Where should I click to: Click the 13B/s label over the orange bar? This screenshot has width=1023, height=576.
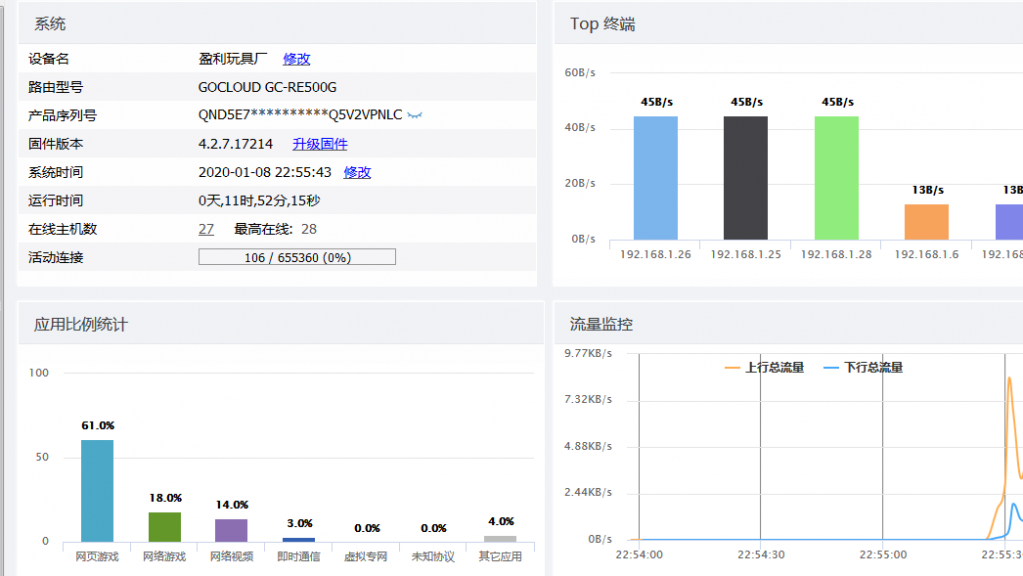coord(928,190)
